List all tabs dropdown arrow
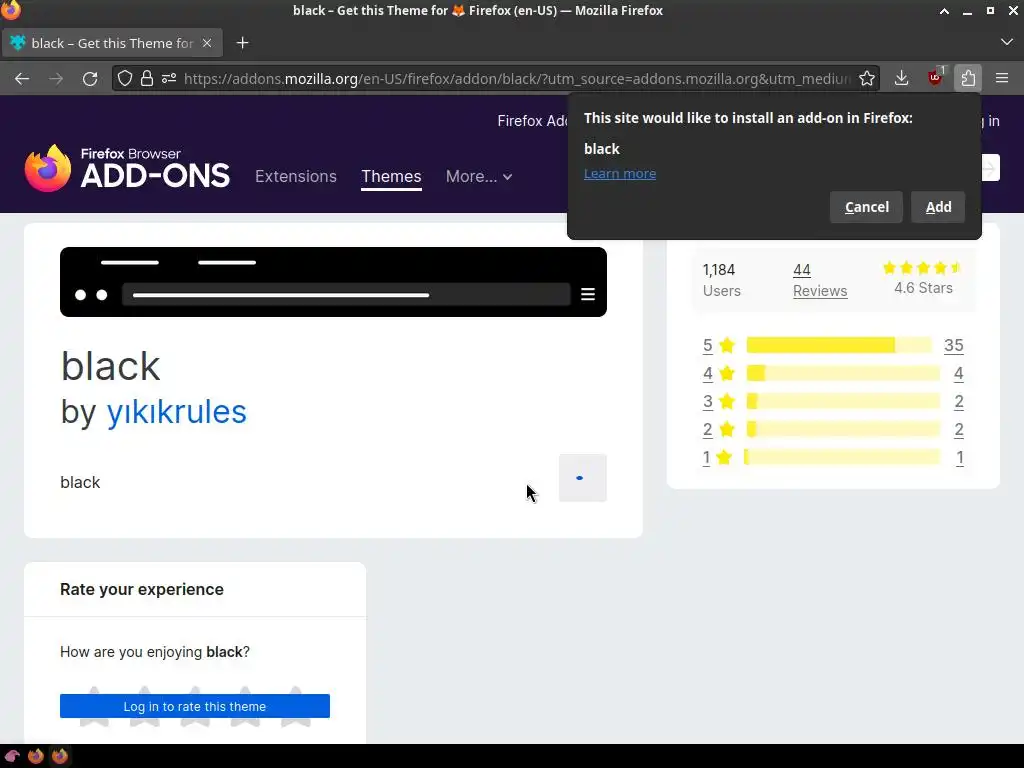This screenshot has width=1024, height=768. pyautogui.click(x=1006, y=42)
